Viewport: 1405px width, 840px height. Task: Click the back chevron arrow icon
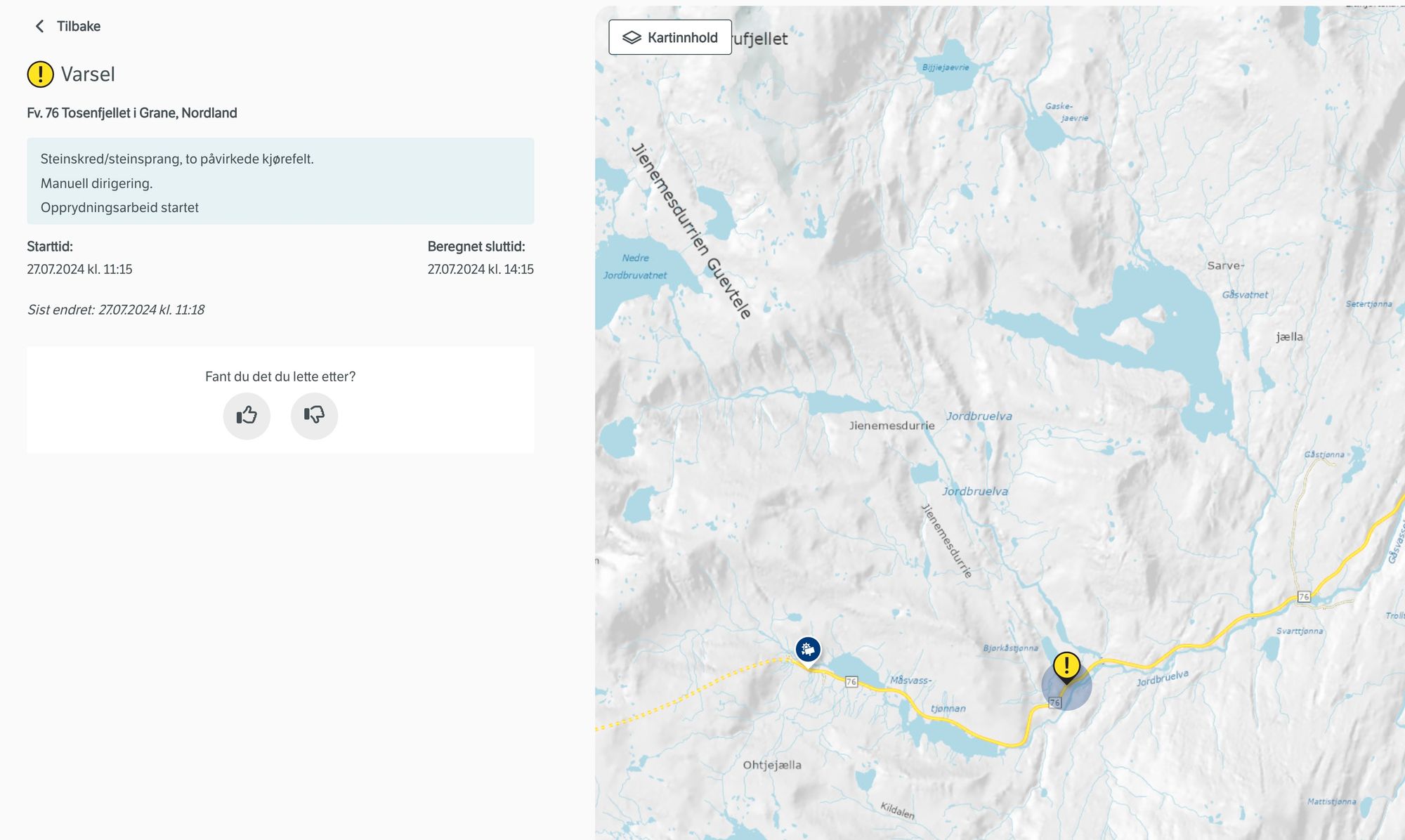[40, 27]
